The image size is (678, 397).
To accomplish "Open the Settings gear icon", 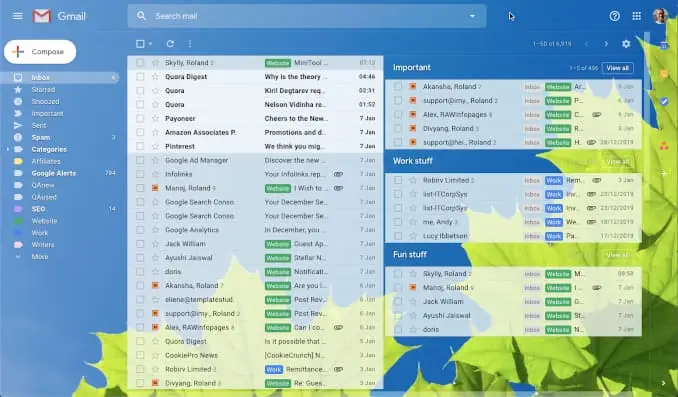I will coord(626,44).
